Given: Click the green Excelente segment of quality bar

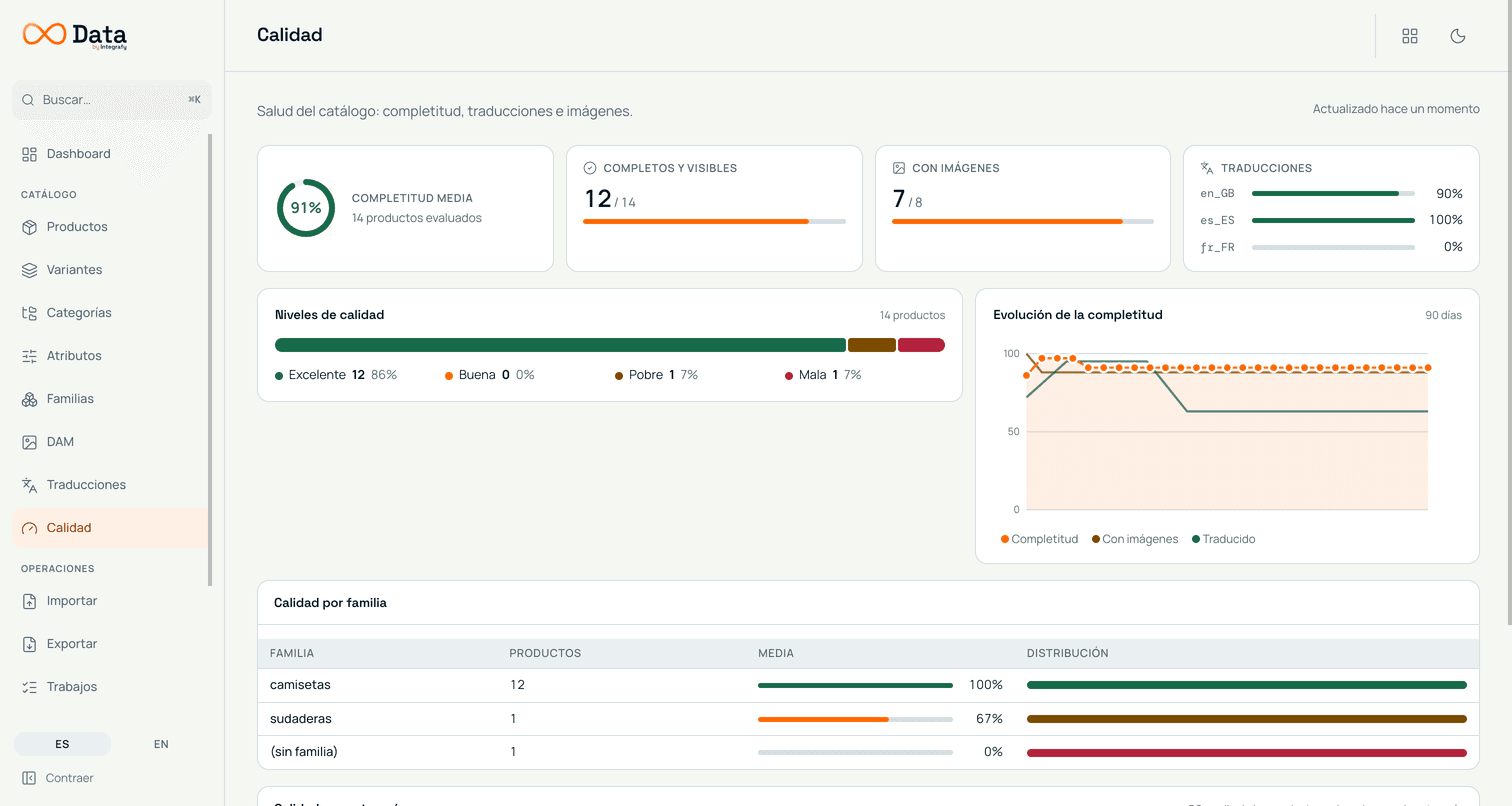Looking at the screenshot, I should coord(560,345).
